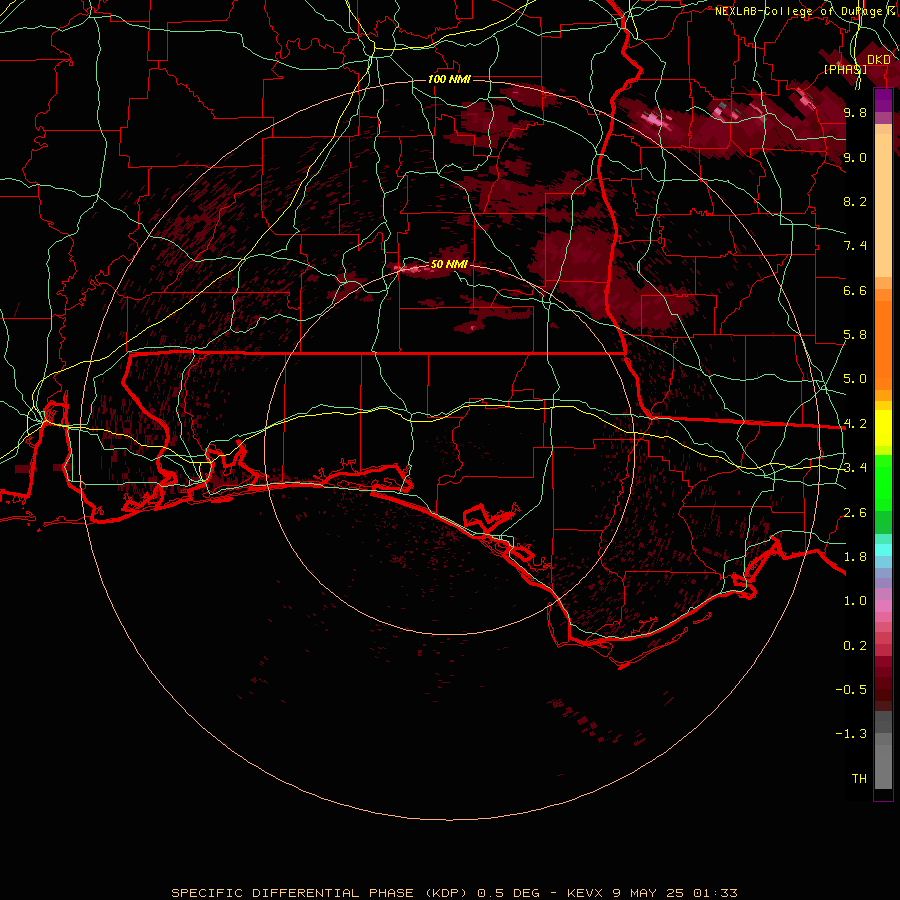Click the 50 NMI range ring label
The height and width of the screenshot is (900, 900).
(449, 264)
